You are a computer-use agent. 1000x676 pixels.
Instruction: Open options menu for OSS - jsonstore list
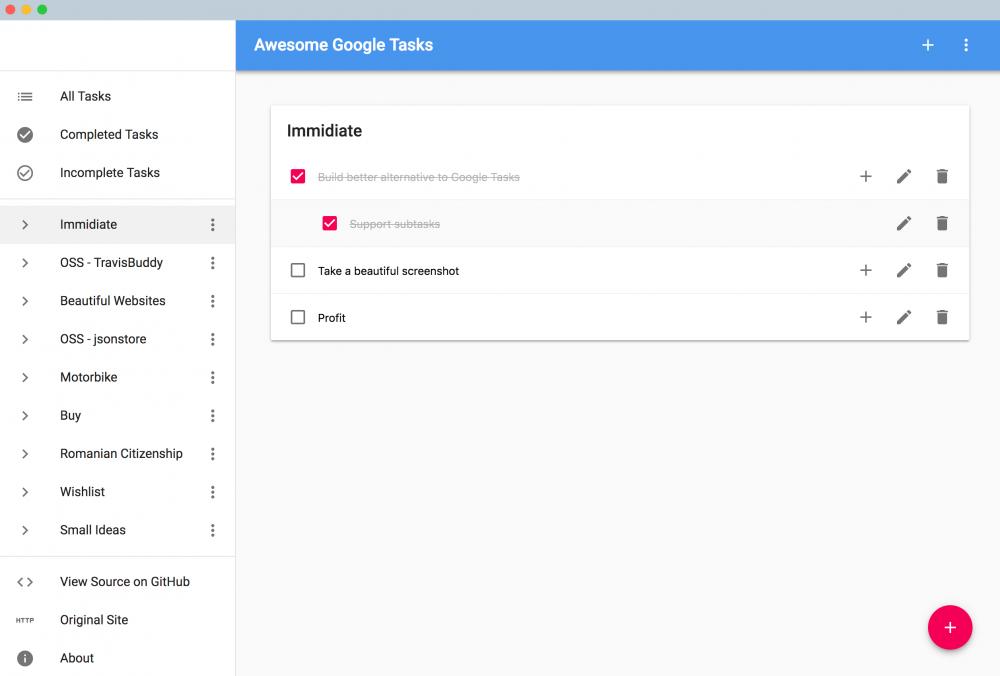[212, 339]
